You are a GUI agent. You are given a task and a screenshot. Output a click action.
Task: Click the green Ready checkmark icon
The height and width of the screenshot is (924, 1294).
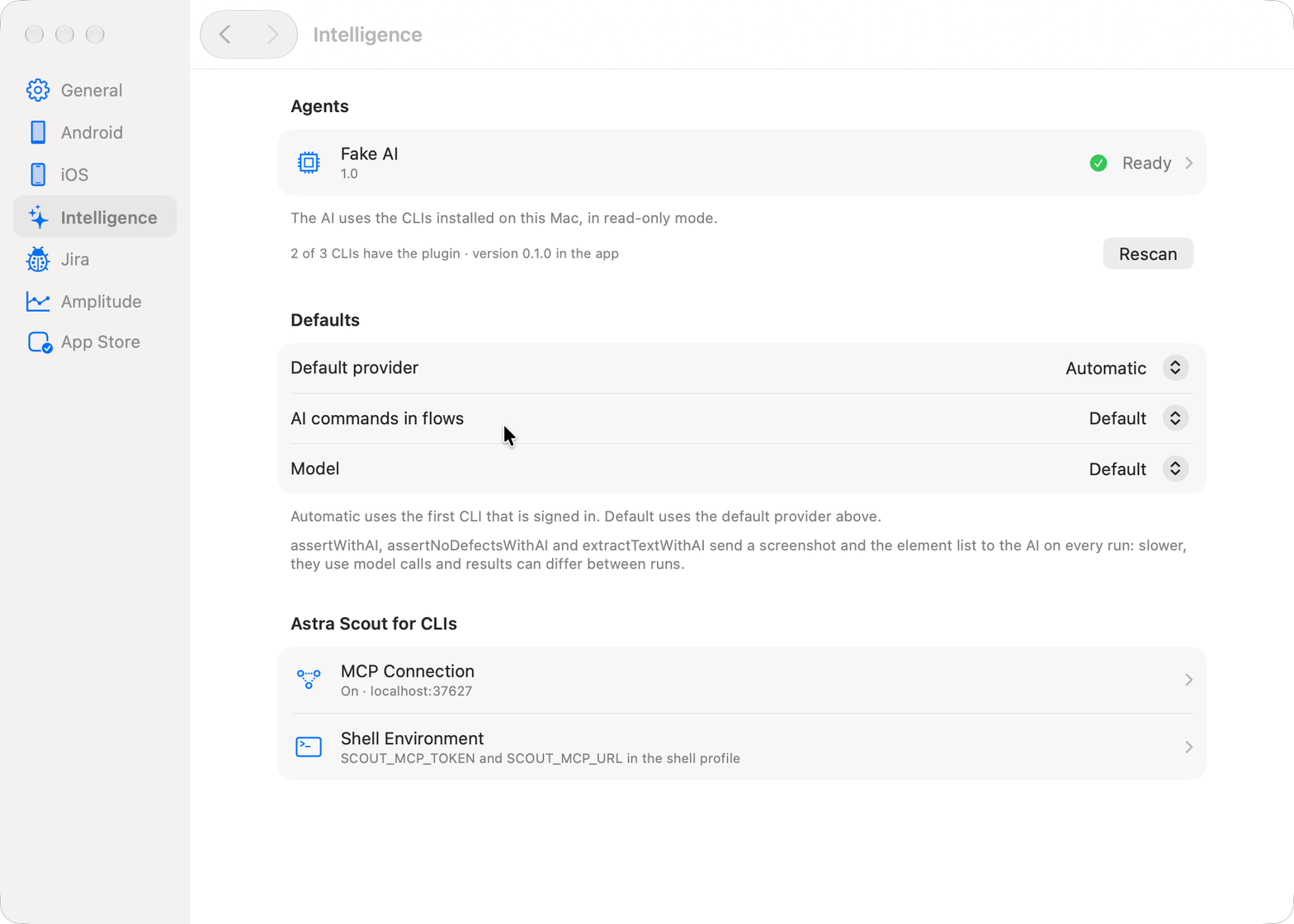point(1098,163)
